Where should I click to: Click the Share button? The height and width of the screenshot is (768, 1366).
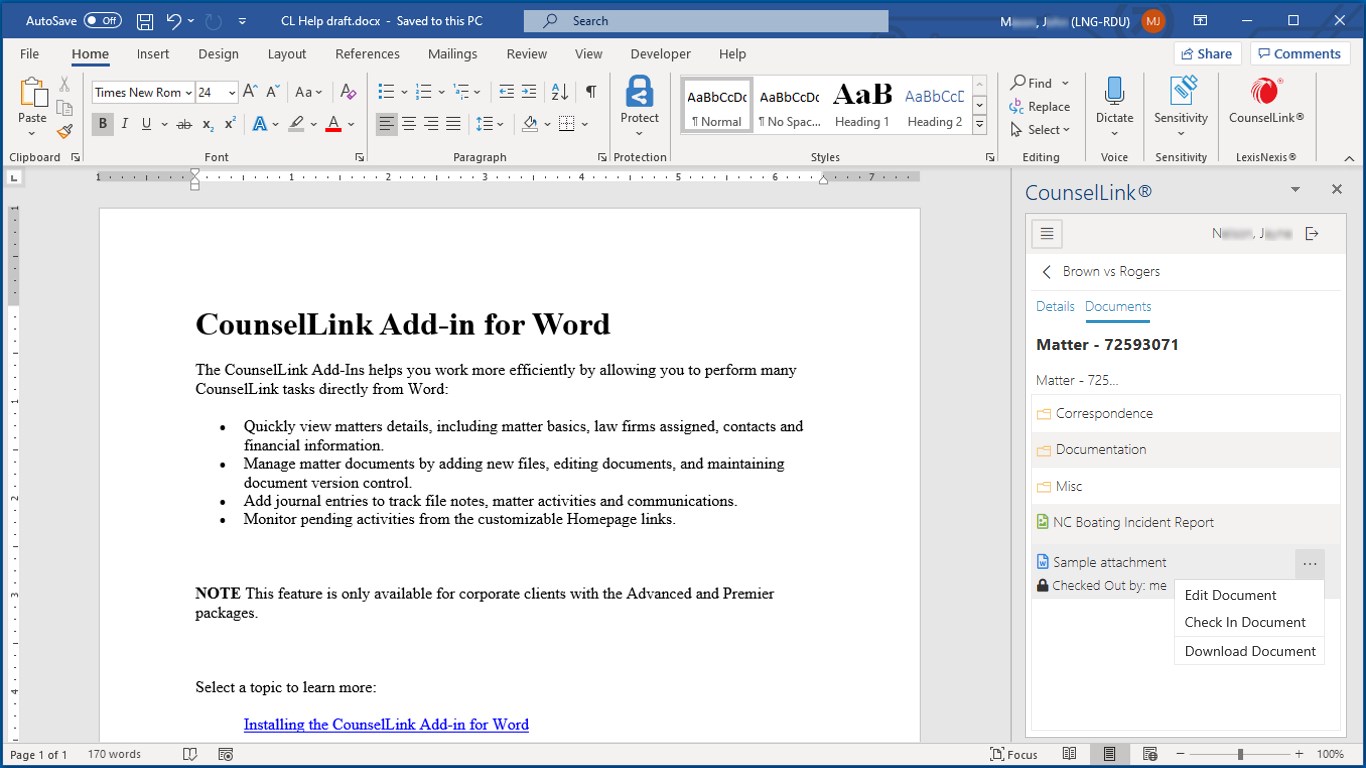coord(1207,54)
